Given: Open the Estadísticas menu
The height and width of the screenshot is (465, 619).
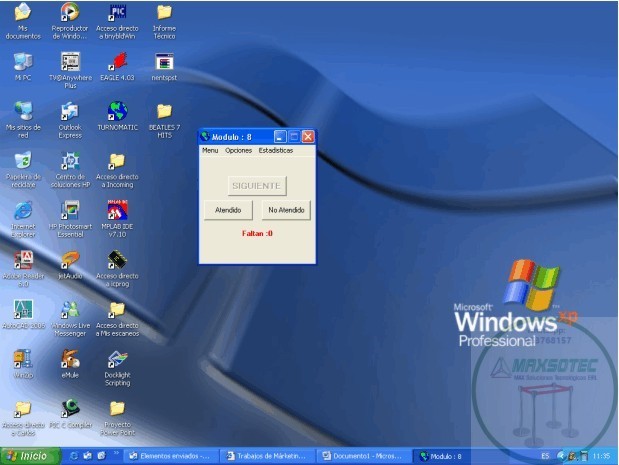Looking at the screenshot, I should [276, 150].
